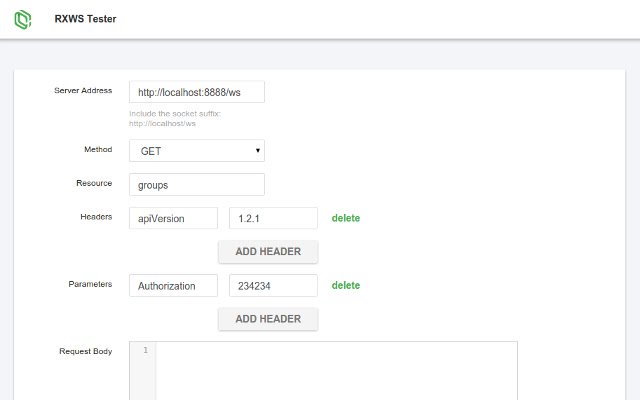The image size is (640, 400).
Task: Click line number 1 in editor gutter
Action: tap(145, 350)
